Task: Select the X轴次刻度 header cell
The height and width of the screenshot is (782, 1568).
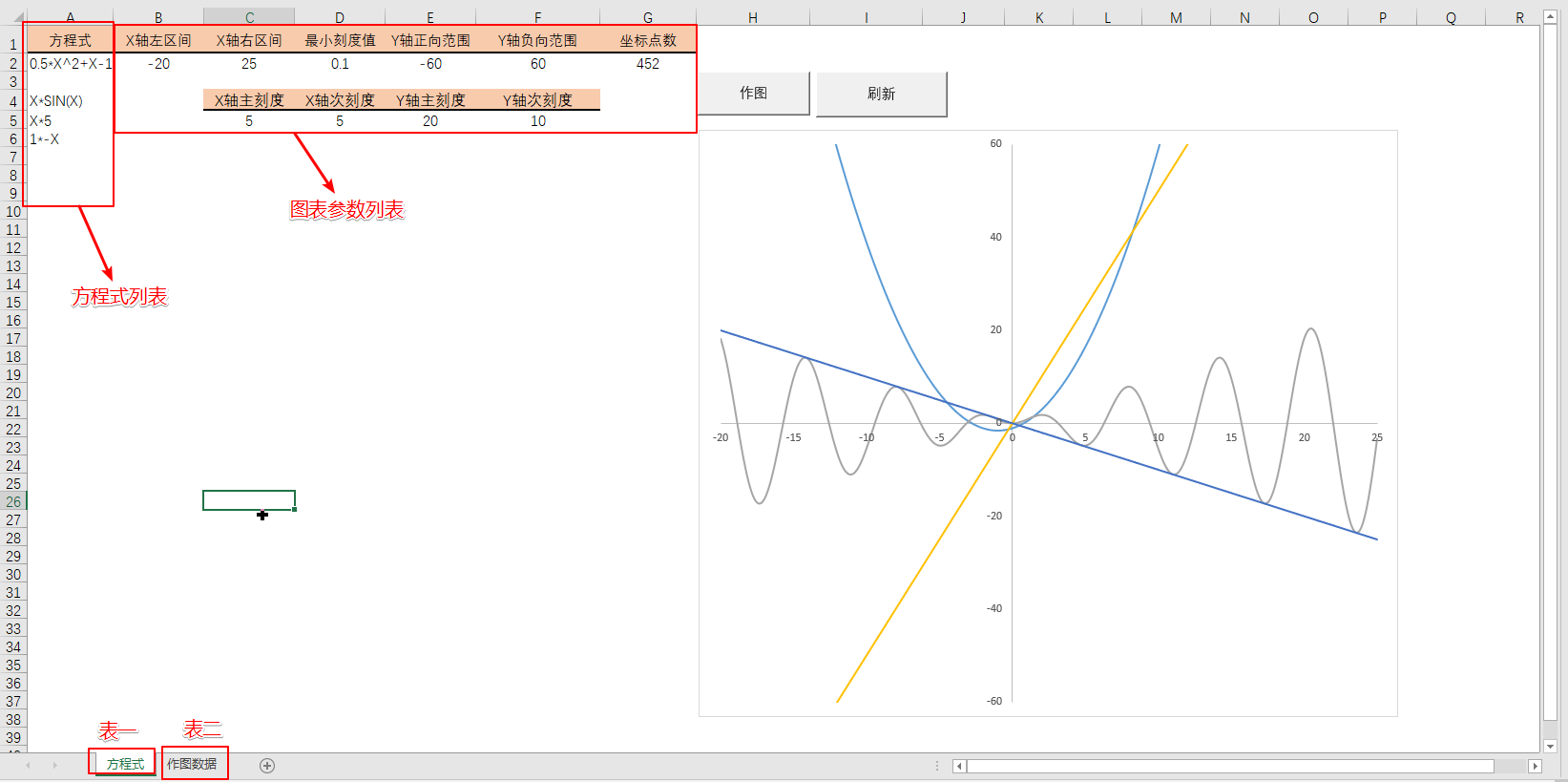Action: pyautogui.click(x=340, y=100)
